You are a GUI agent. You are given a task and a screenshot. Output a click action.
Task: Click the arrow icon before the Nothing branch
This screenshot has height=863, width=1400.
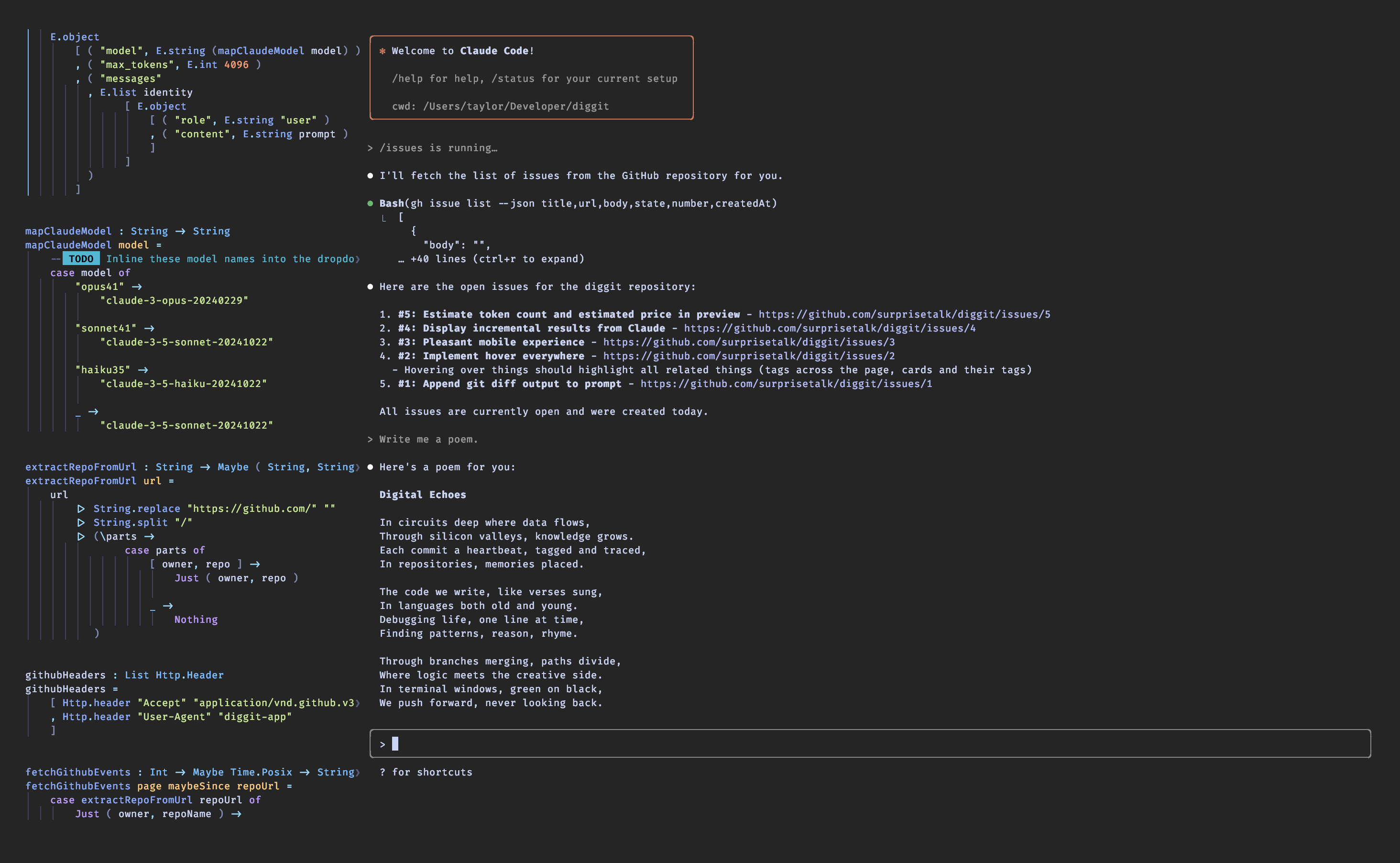[x=168, y=606]
